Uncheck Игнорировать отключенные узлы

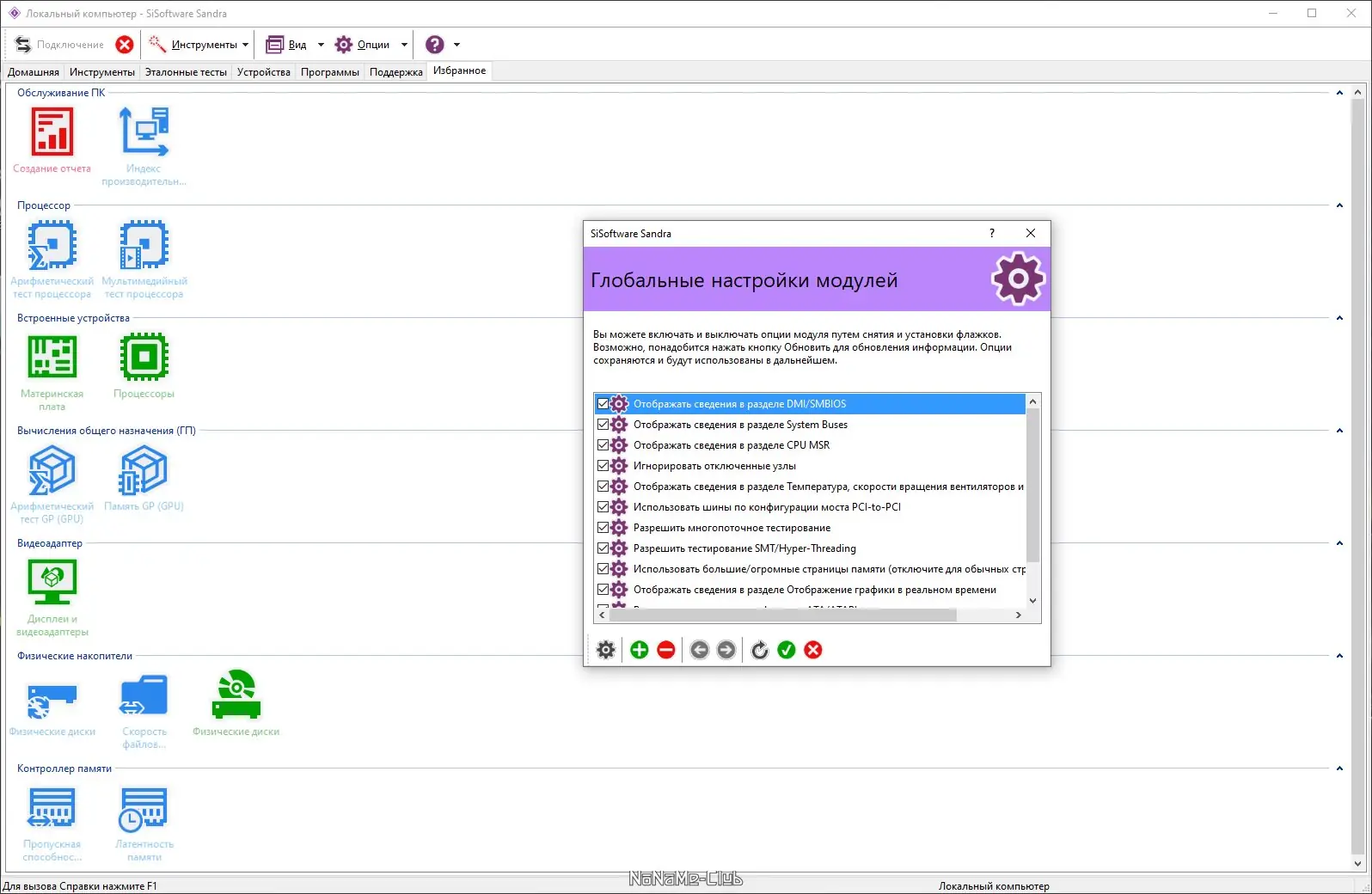click(x=603, y=466)
